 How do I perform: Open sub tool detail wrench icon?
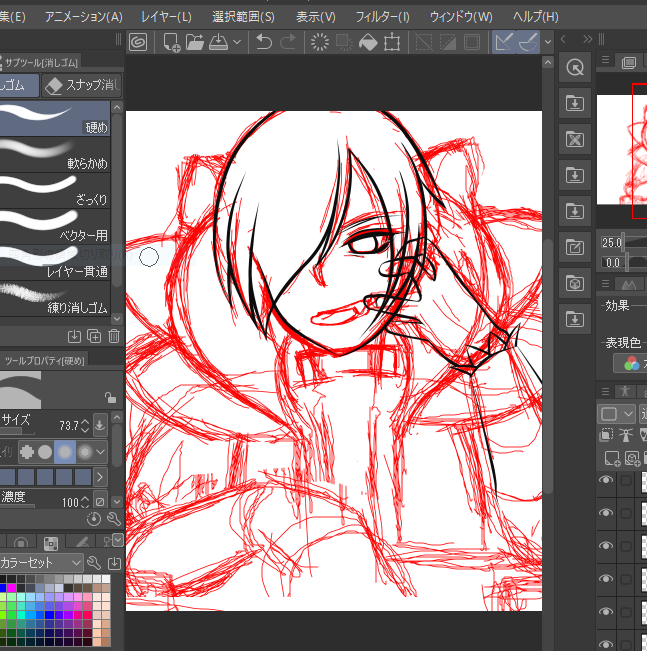(113, 519)
